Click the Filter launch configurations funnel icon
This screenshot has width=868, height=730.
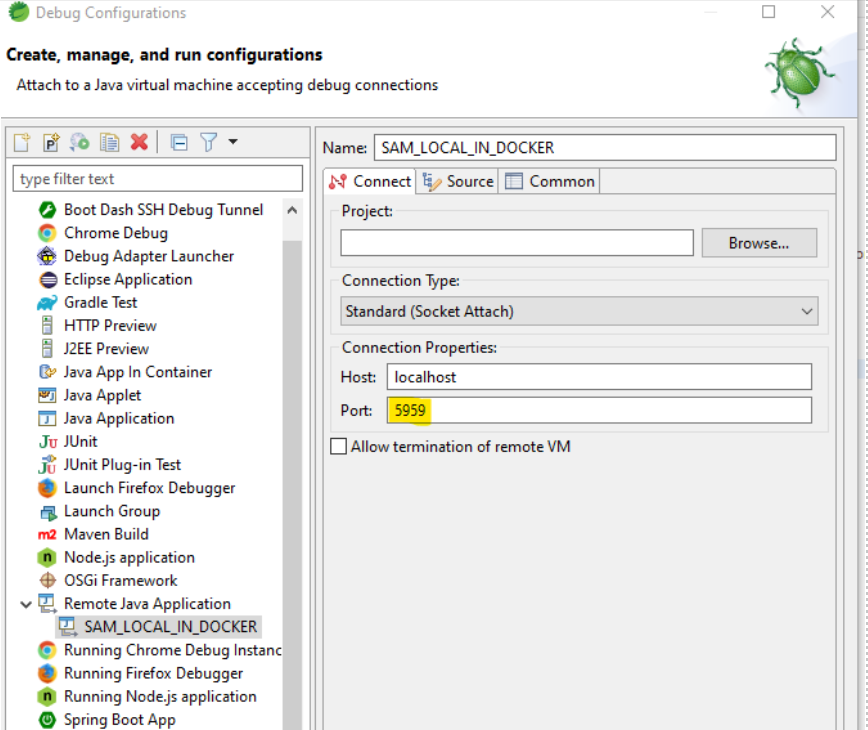(x=209, y=142)
